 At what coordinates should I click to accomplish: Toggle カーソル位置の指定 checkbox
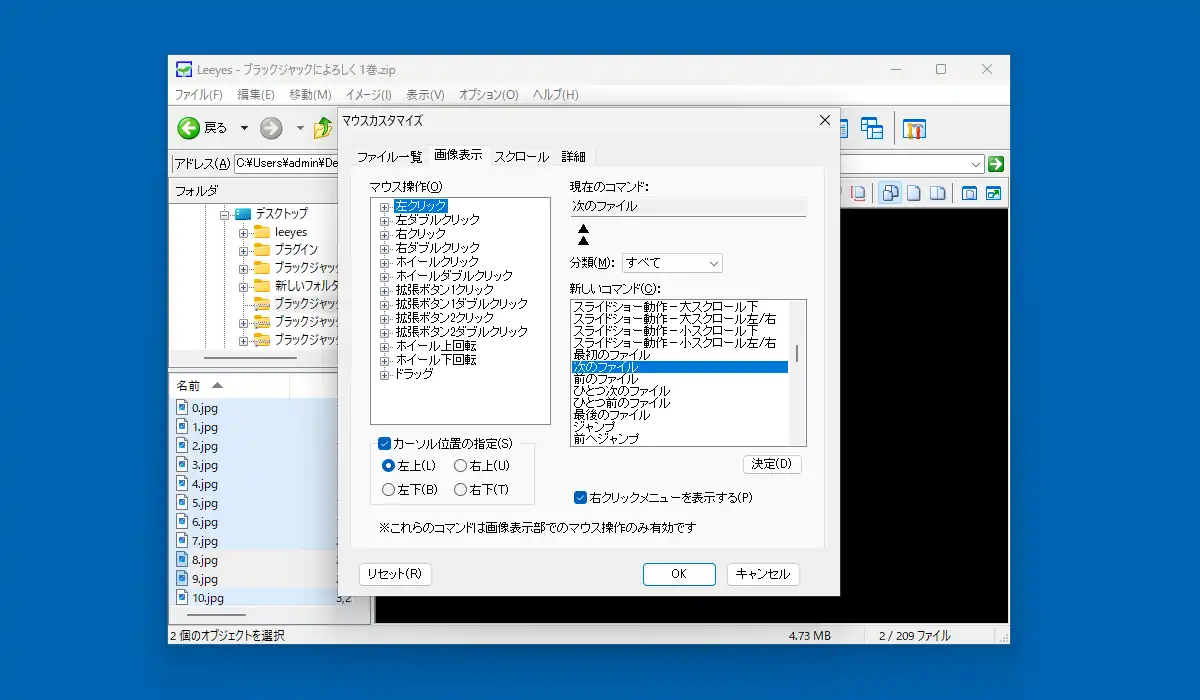tap(384, 443)
